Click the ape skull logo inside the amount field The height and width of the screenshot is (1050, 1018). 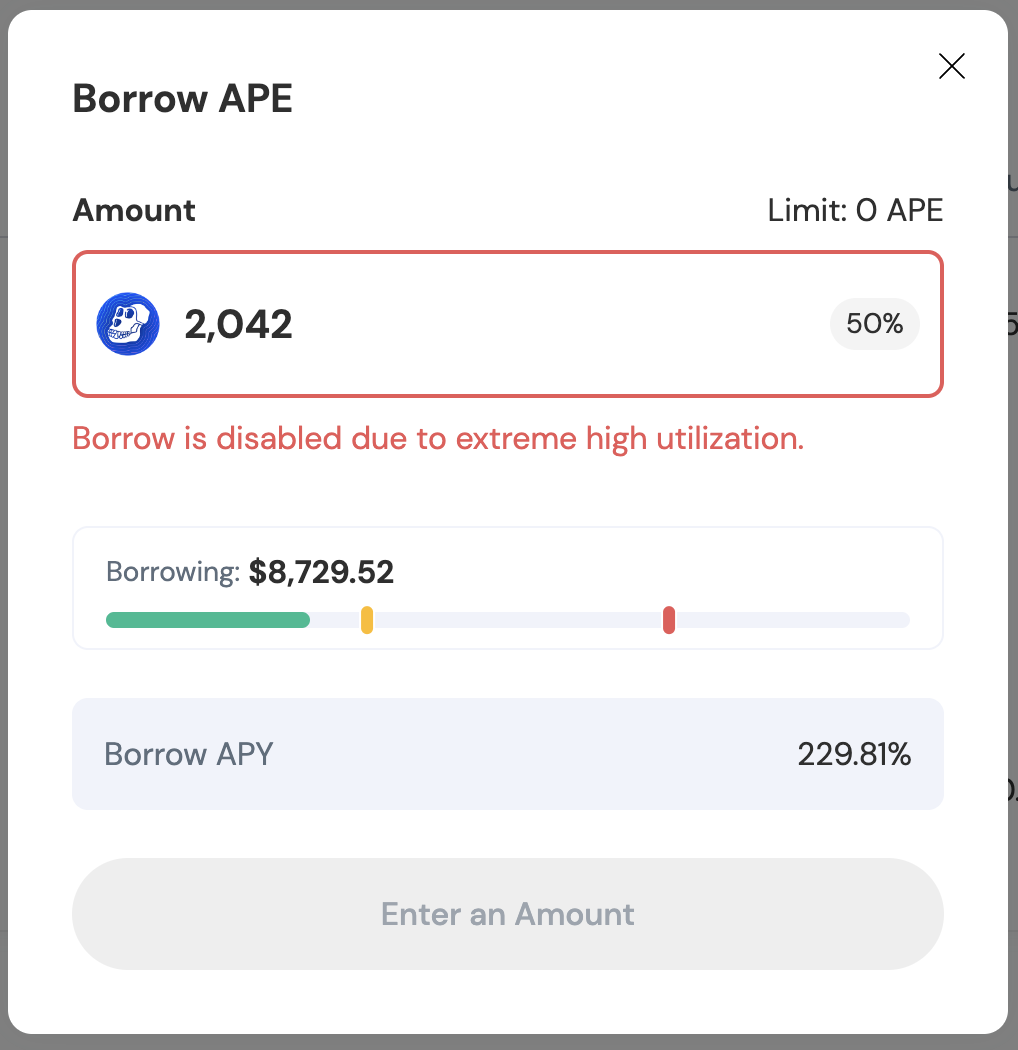(127, 323)
